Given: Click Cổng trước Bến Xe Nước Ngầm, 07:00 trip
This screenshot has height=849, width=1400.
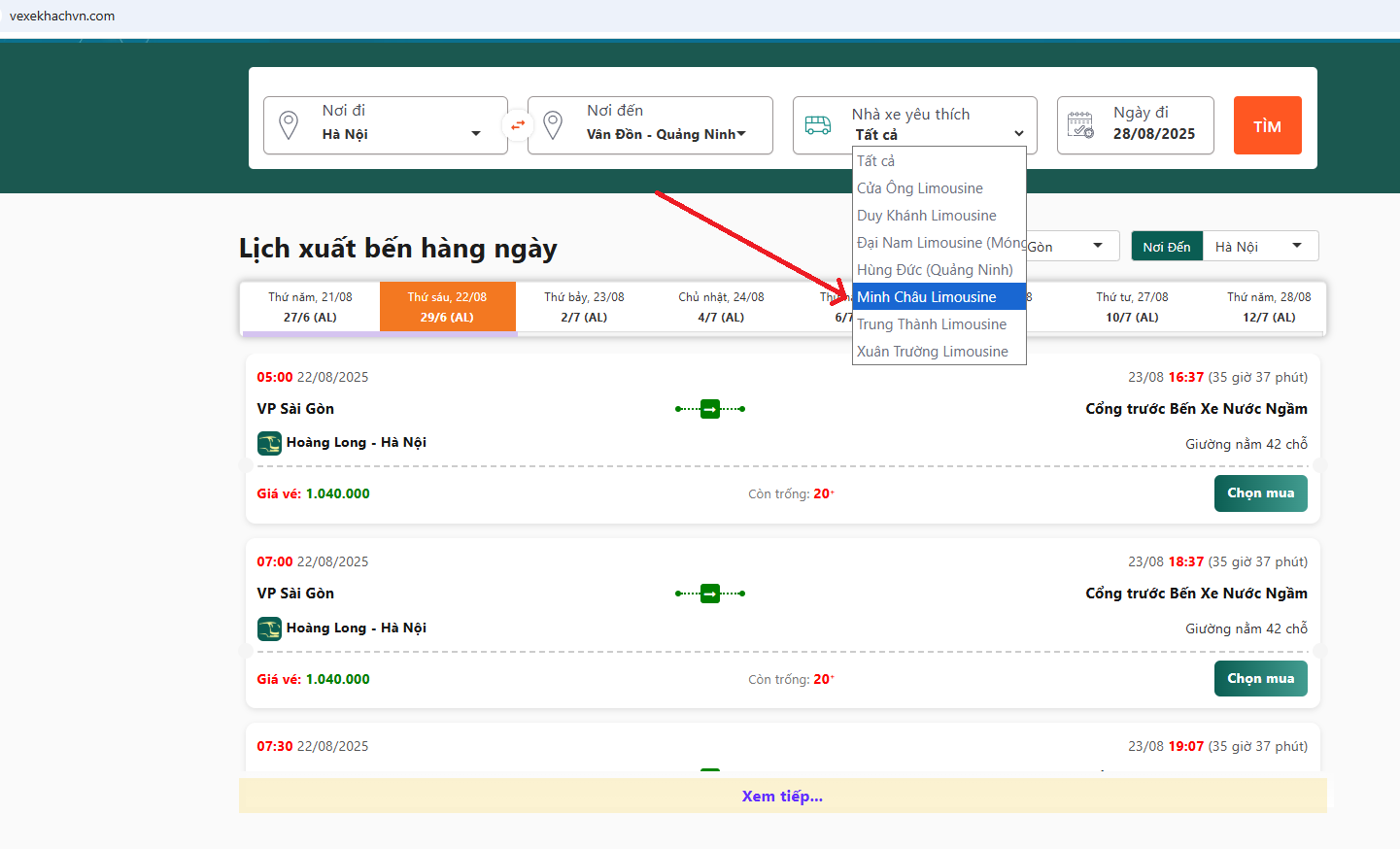Looking at the screenshot, I should 1197,594.
